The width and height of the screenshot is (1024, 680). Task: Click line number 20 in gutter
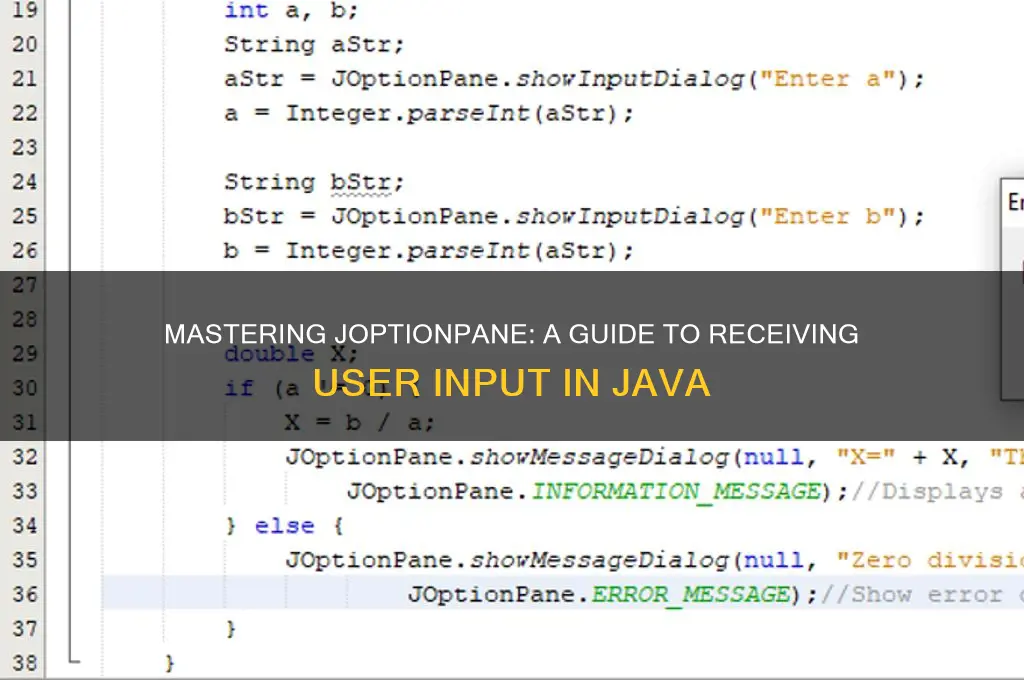[25, 44]
